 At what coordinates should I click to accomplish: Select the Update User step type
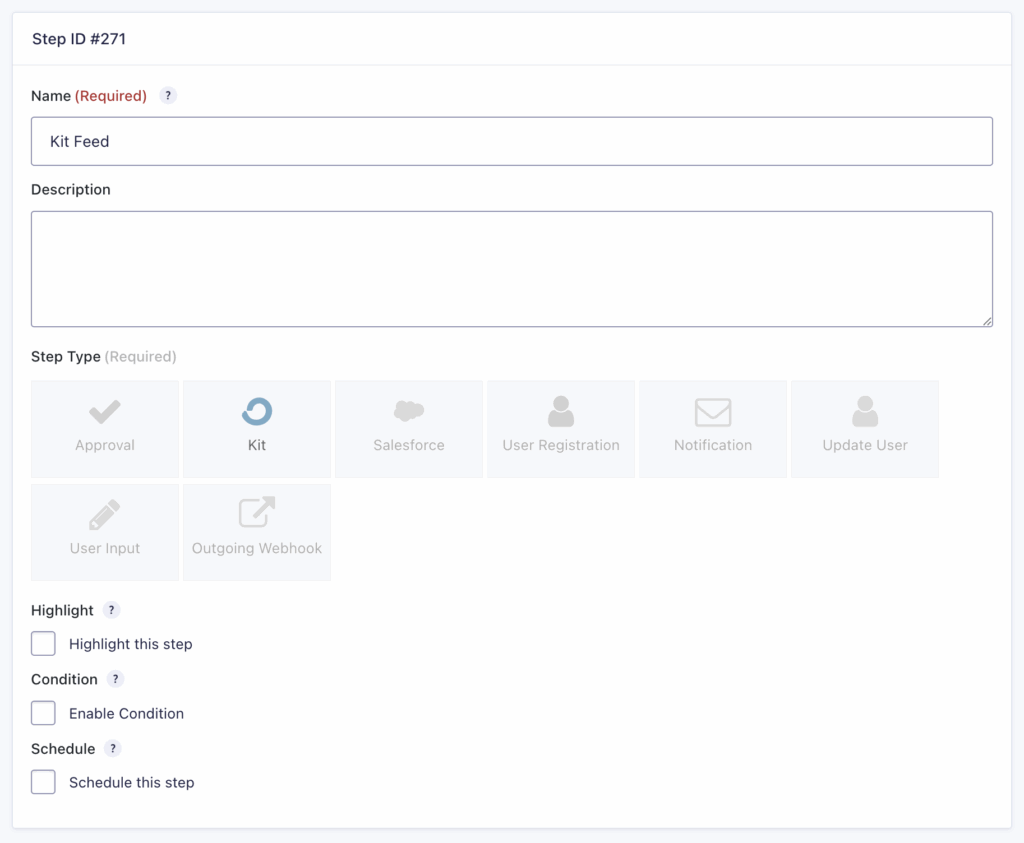click(864, 428)
